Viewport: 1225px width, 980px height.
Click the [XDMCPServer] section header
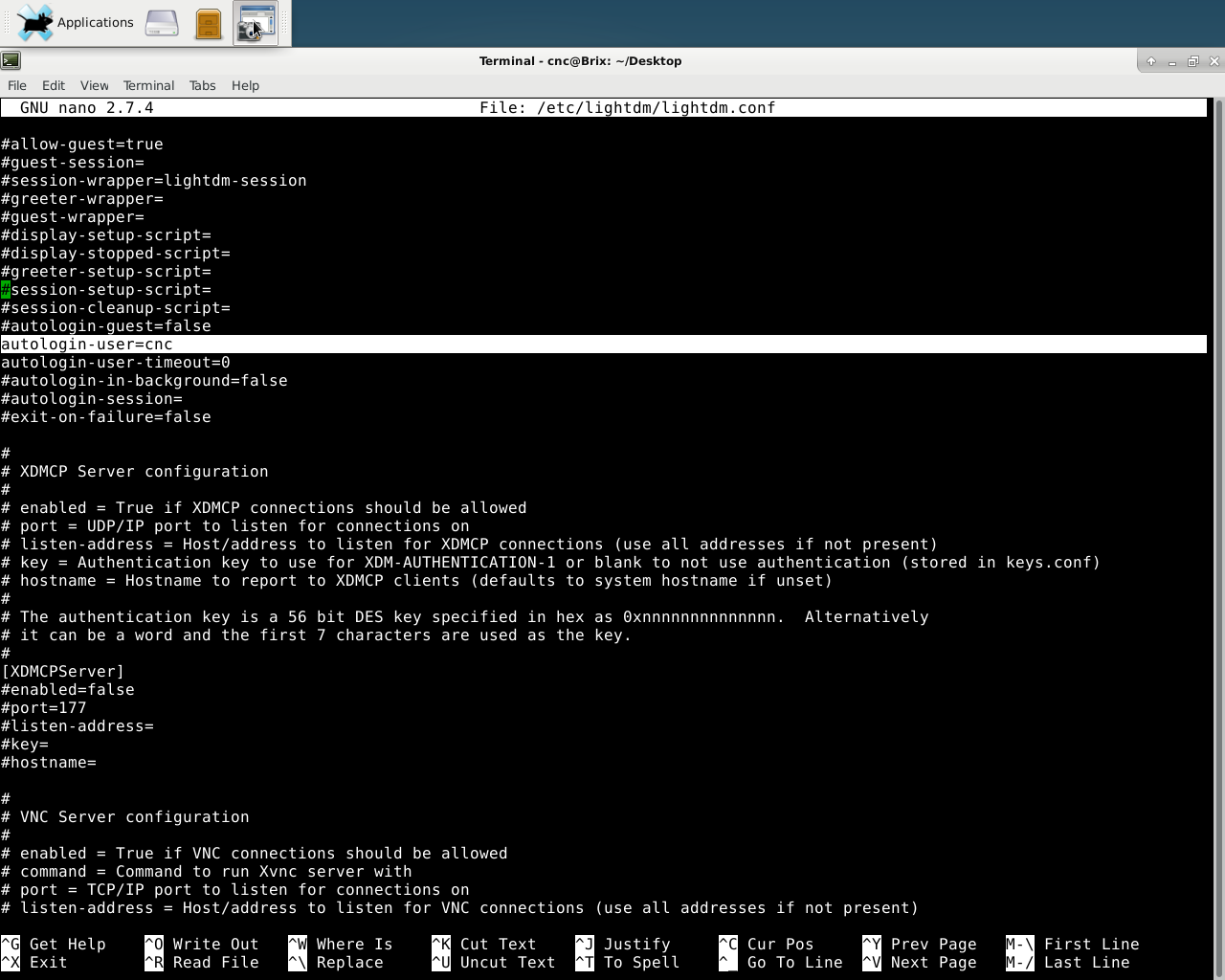pos(63,672)
